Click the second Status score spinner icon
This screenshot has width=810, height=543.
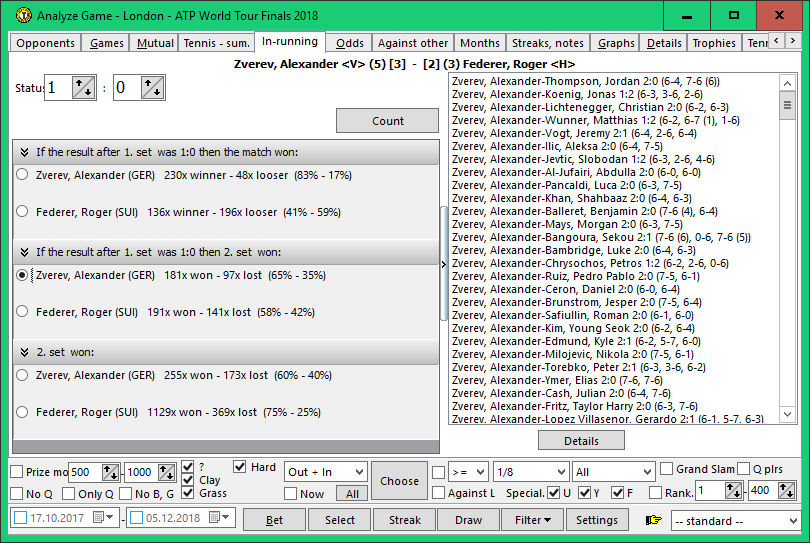(153, 88)
